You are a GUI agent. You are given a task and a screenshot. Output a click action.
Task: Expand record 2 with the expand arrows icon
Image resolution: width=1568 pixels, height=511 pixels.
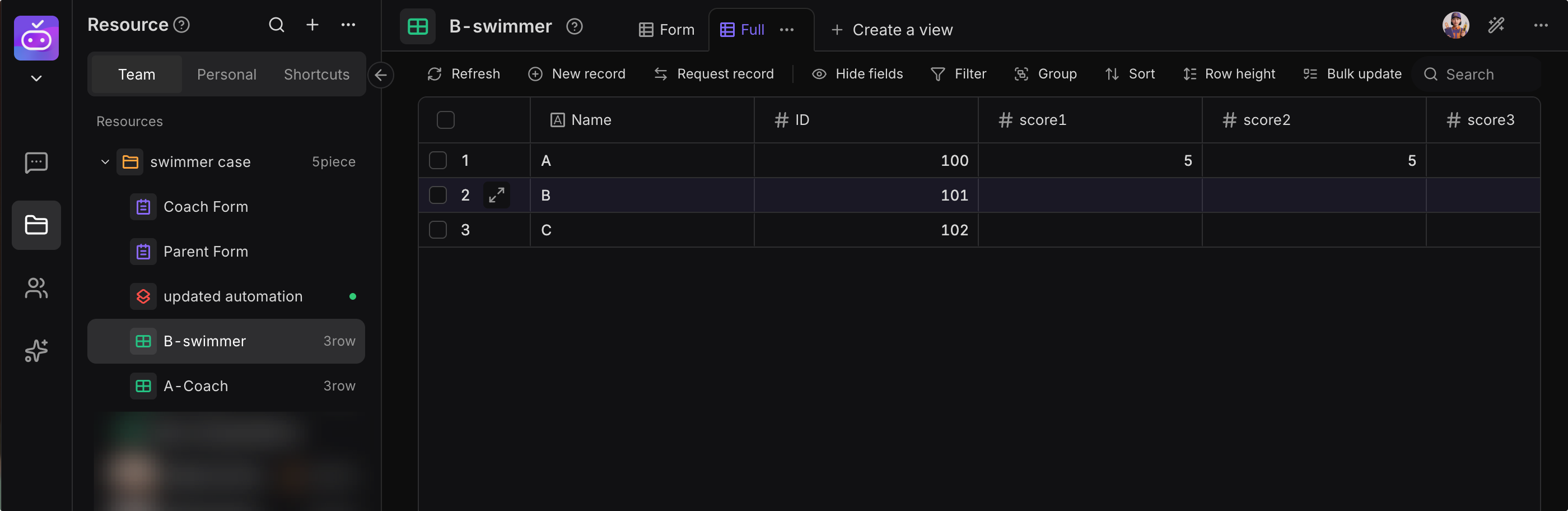point(496,195)
